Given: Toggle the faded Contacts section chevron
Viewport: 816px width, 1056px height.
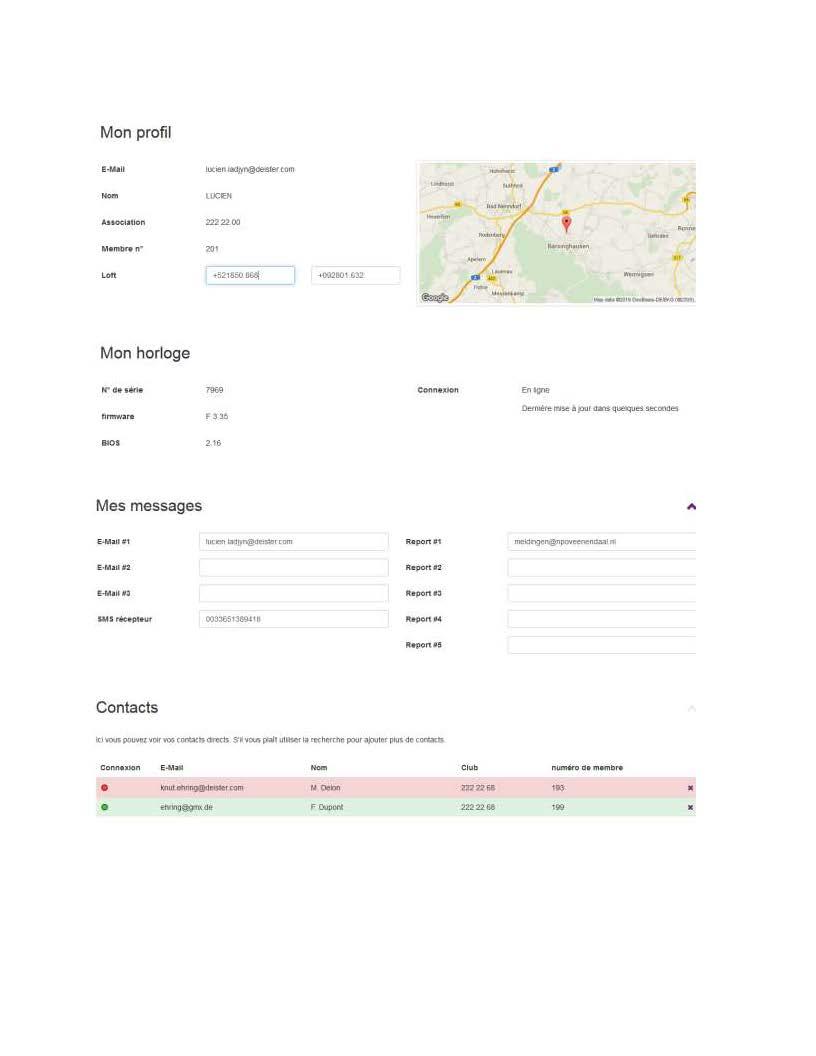Looking at the screenshot, I should point(691,708).
